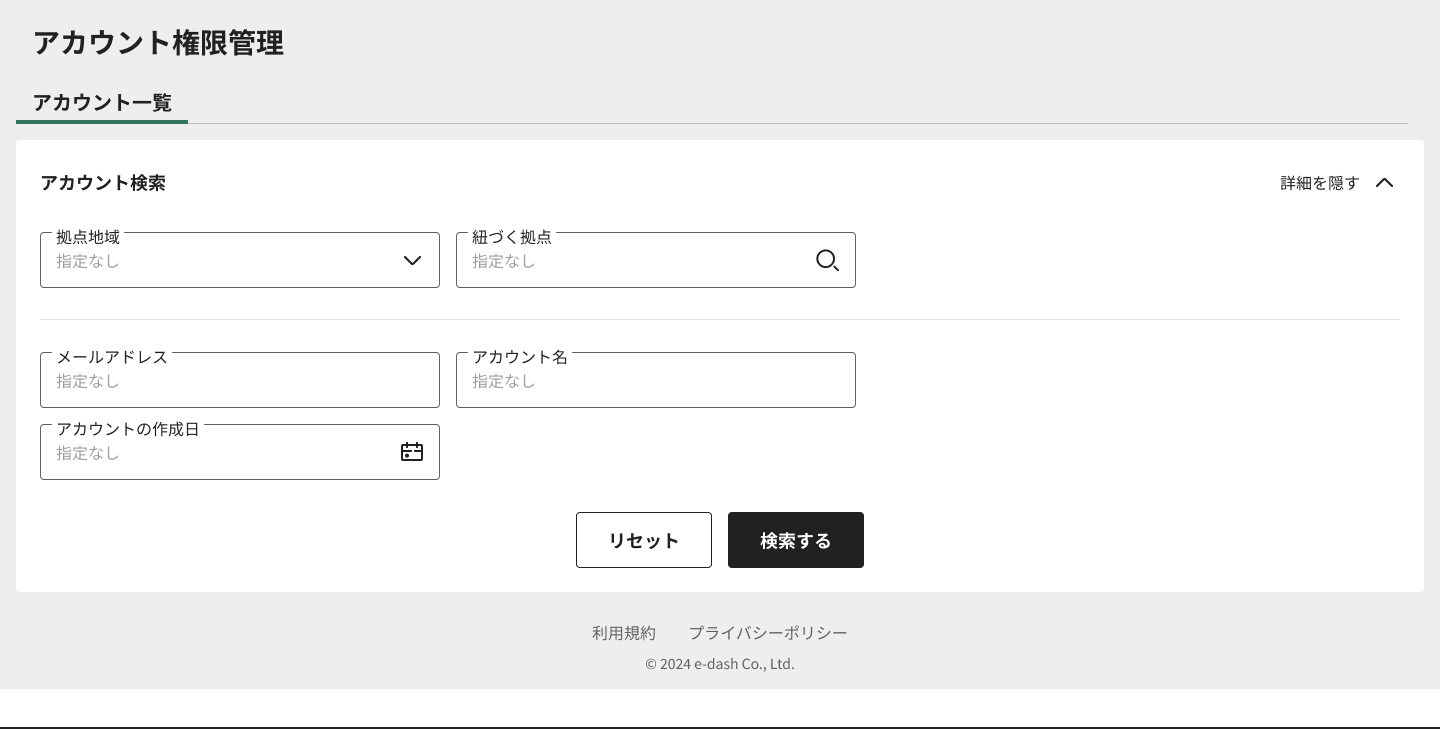Image resolution: width=1440 pixels, height=729 pixels.
Task: Select the アカウント権限管理 page heading
Action: click(158, 44)
